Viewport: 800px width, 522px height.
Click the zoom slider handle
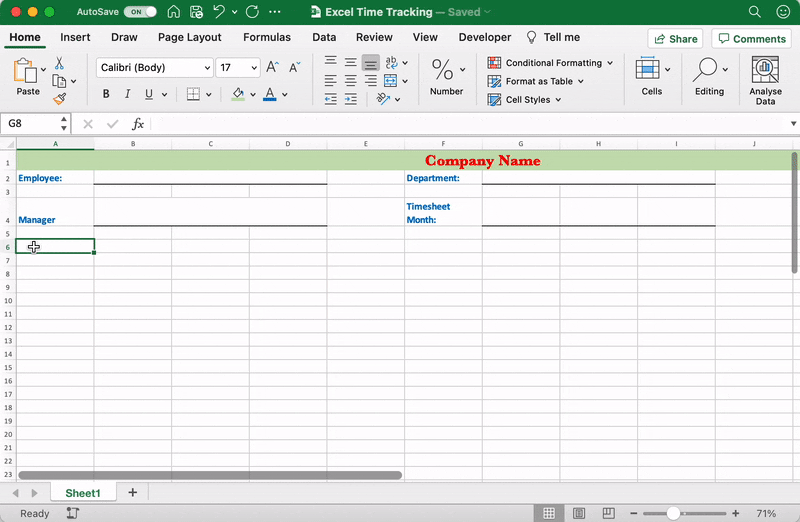[674, 513]
